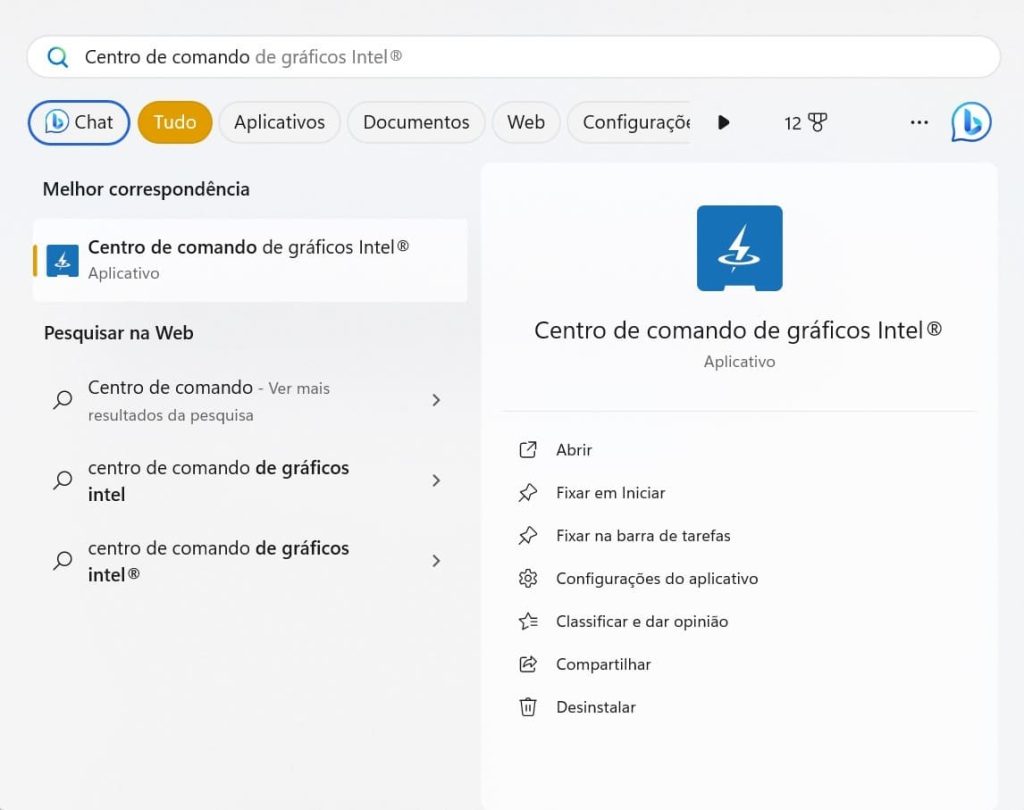Select web suggestion ending with intel®
The image size is (1024, 810).
[x=250, y=561]
